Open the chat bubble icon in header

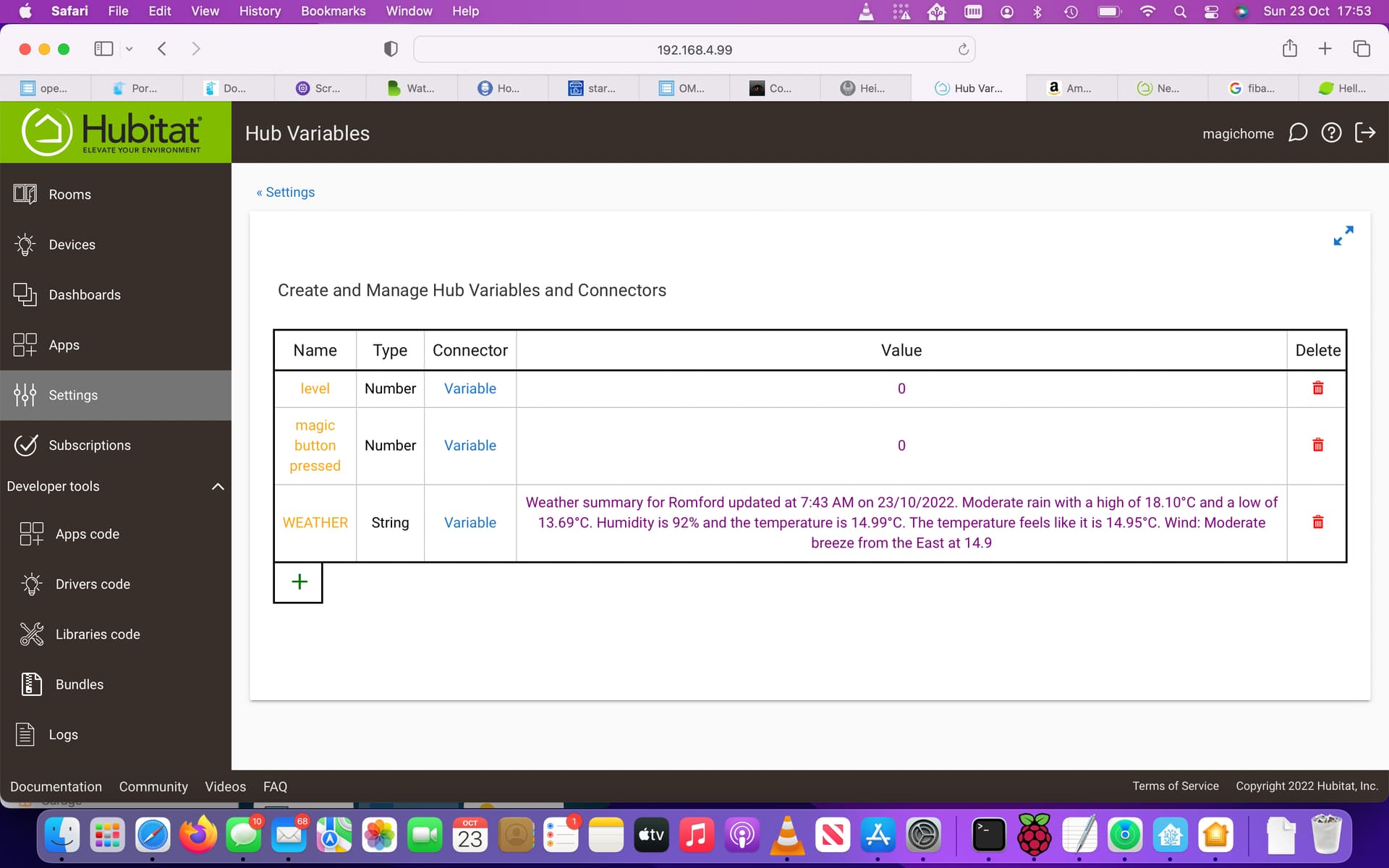pos(1297,133)
